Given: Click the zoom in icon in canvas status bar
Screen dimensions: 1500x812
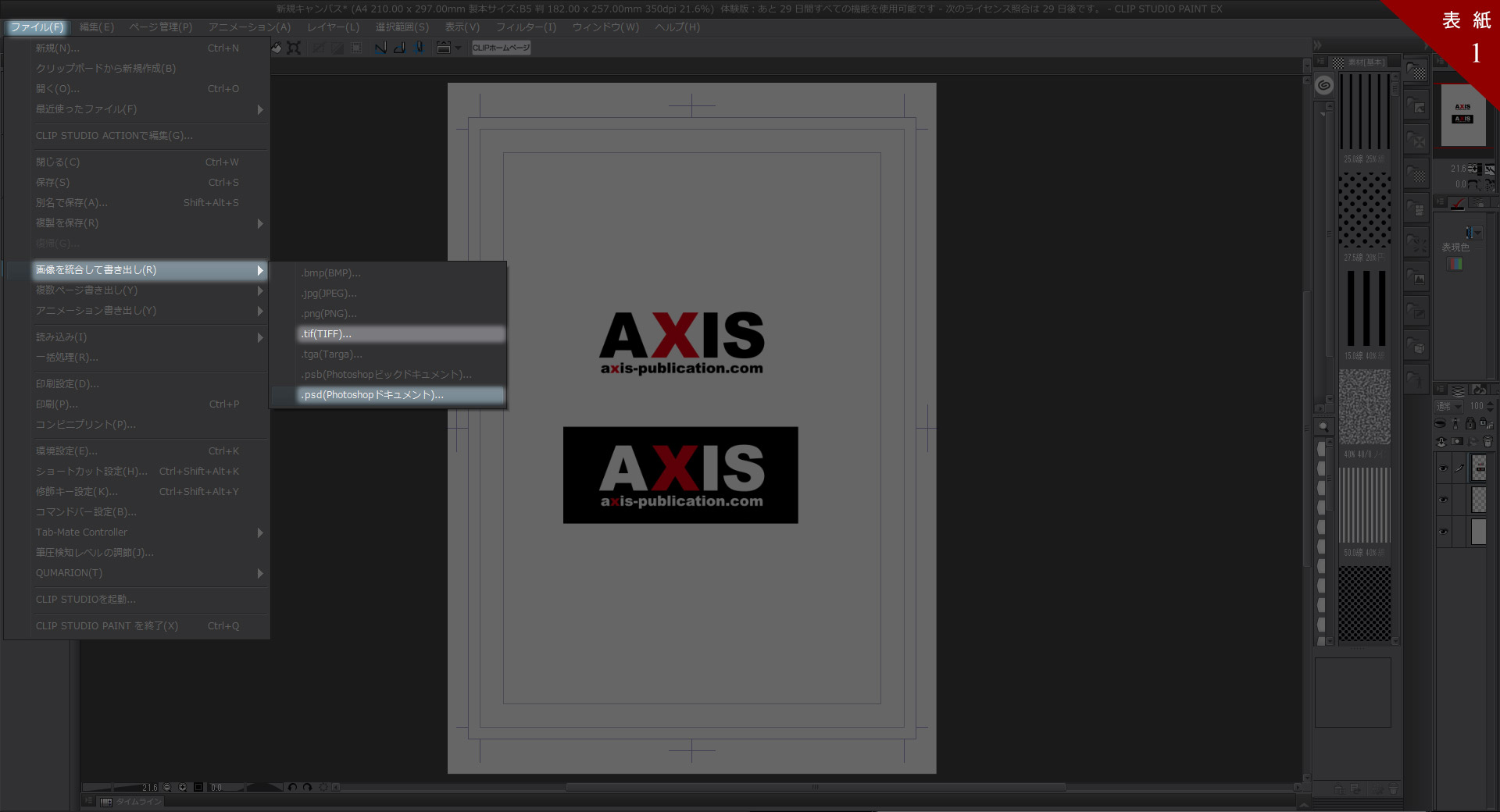Looking at the screenshot, I should coord(182,787).
